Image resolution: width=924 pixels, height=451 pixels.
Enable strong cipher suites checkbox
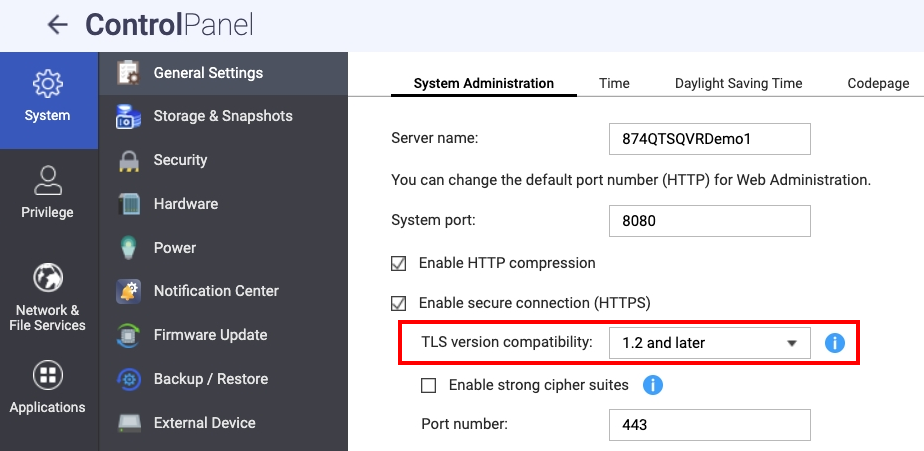[x=429, y=385]
